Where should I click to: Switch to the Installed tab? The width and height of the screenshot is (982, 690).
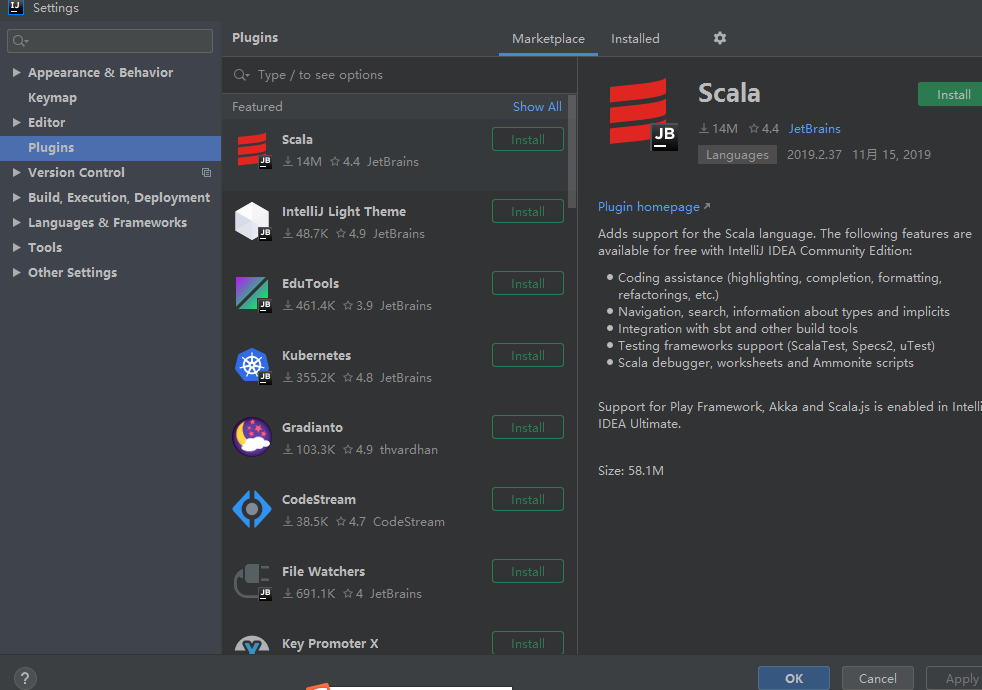(x=635, y=39)
